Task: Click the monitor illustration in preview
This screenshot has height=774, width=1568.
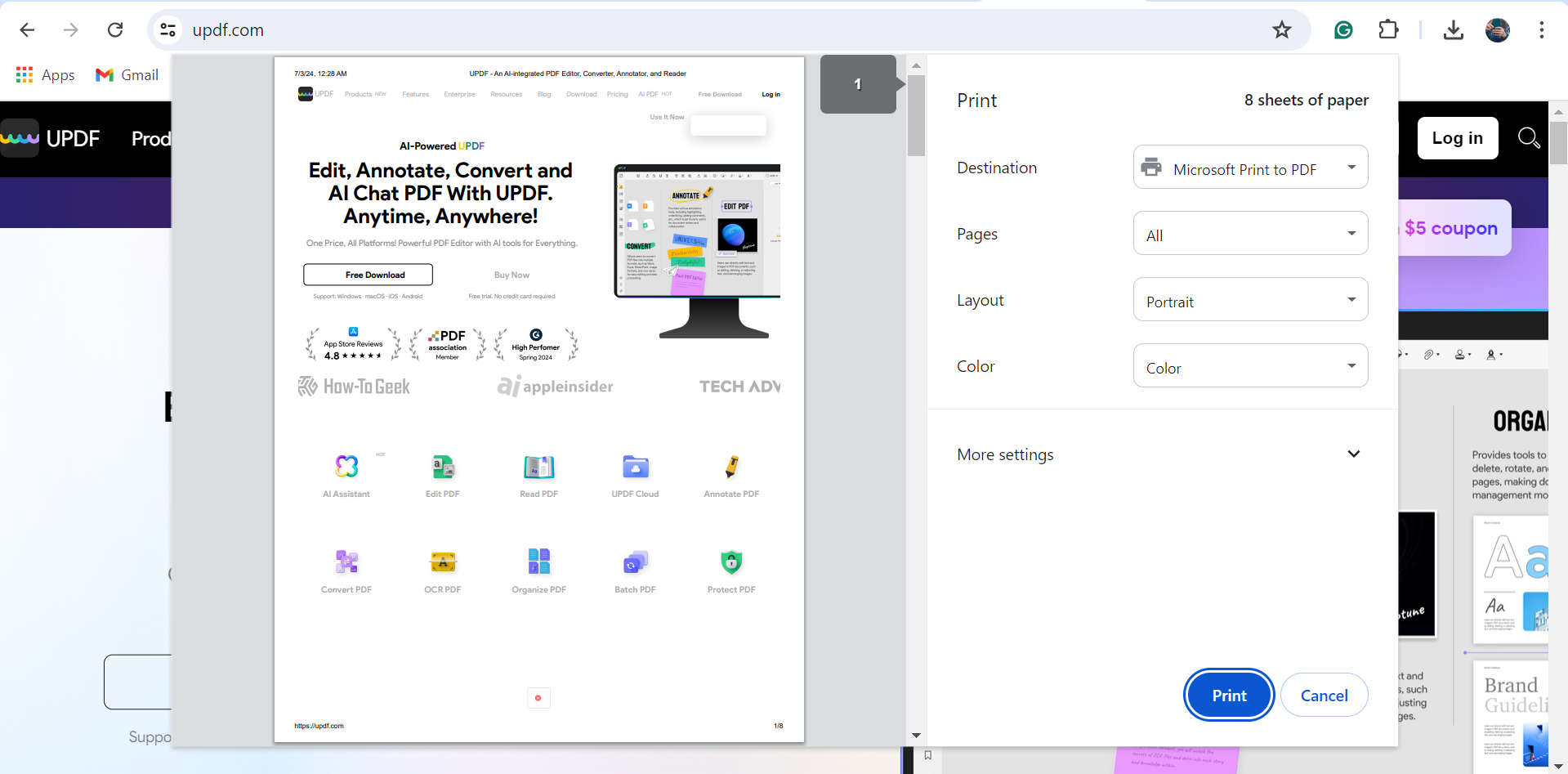Action: (697, 250)
